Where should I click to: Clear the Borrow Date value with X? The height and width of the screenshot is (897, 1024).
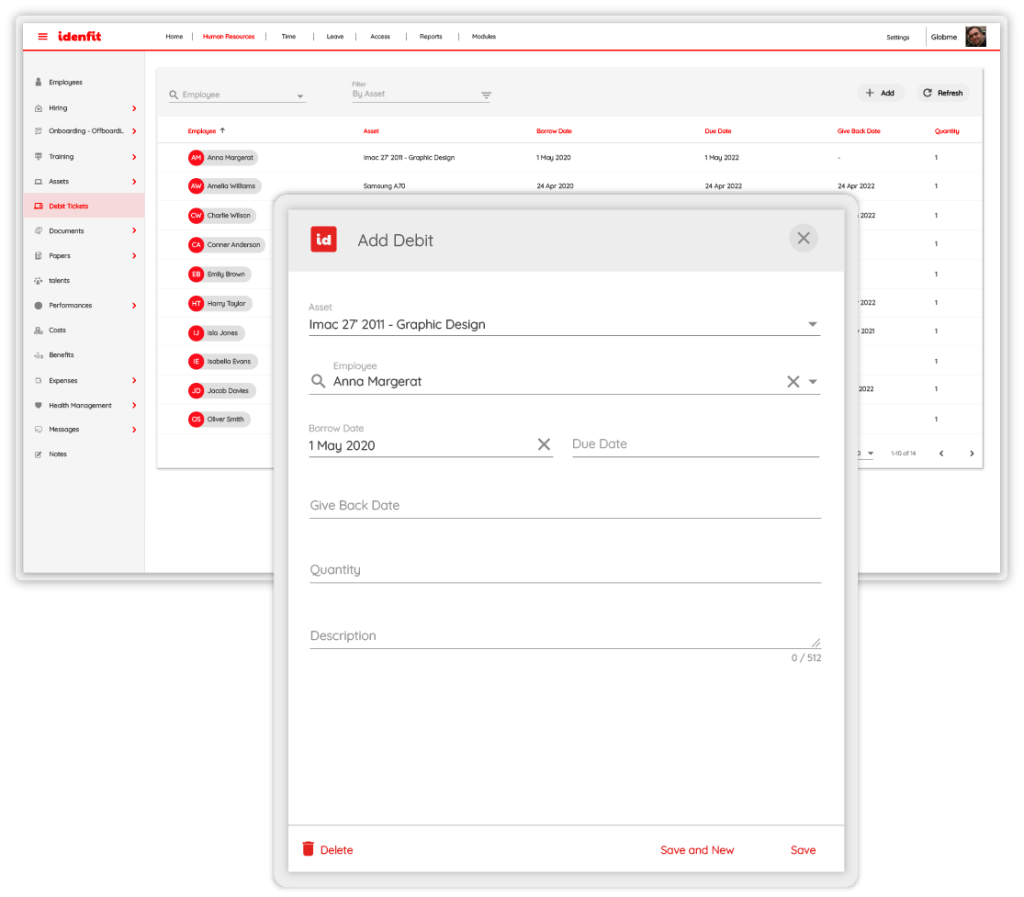point(544,445)
